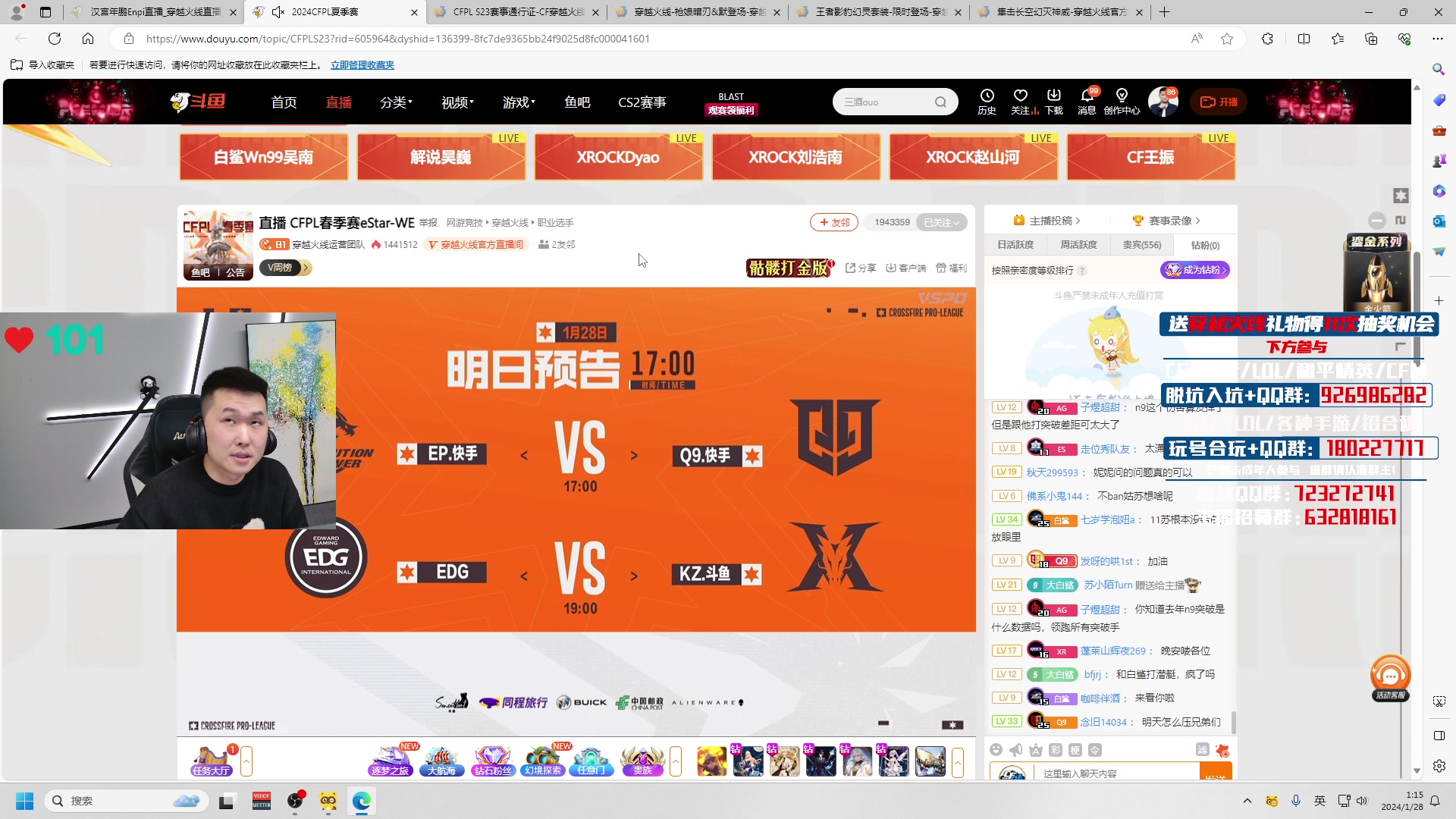Open the 钻石粉丝 diamond icon
This screenshot has width=1456, height=819.
pos(492,761)
